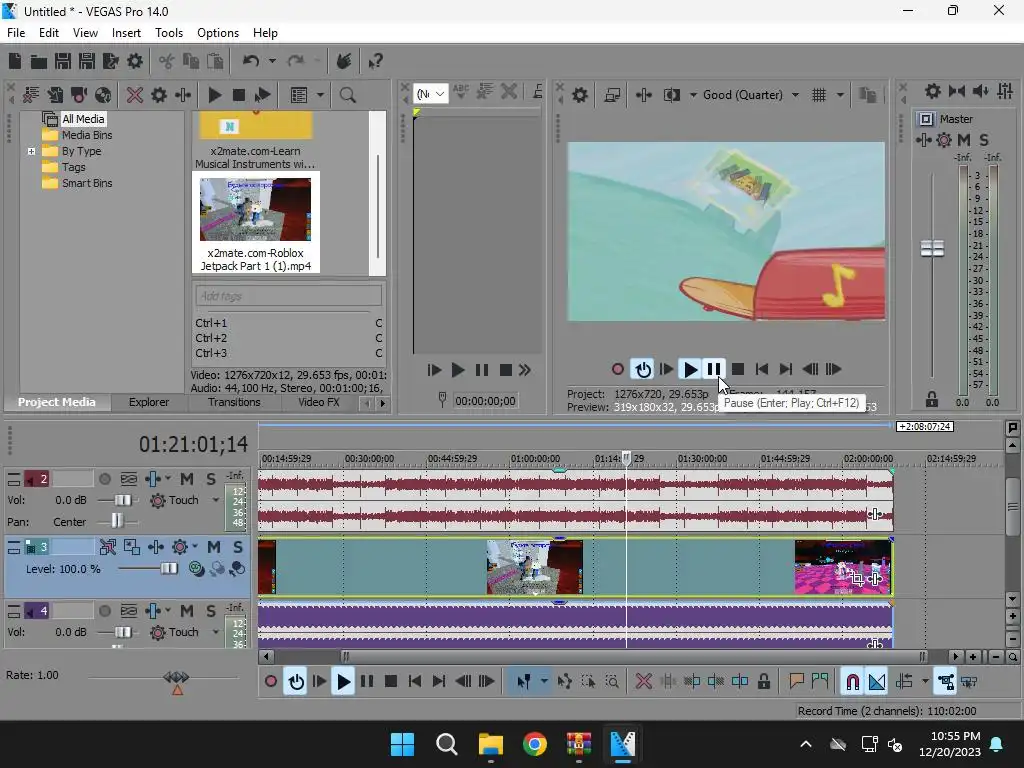The image size is (1024, 768).
Task: Open Trimmer history combo box
Action: (431, 94)
